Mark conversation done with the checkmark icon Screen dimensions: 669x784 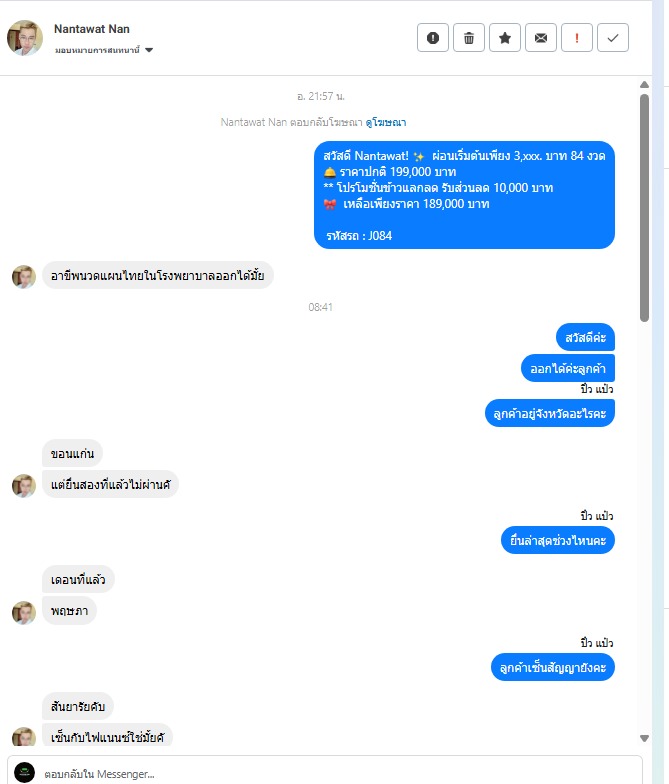(612, 38)
